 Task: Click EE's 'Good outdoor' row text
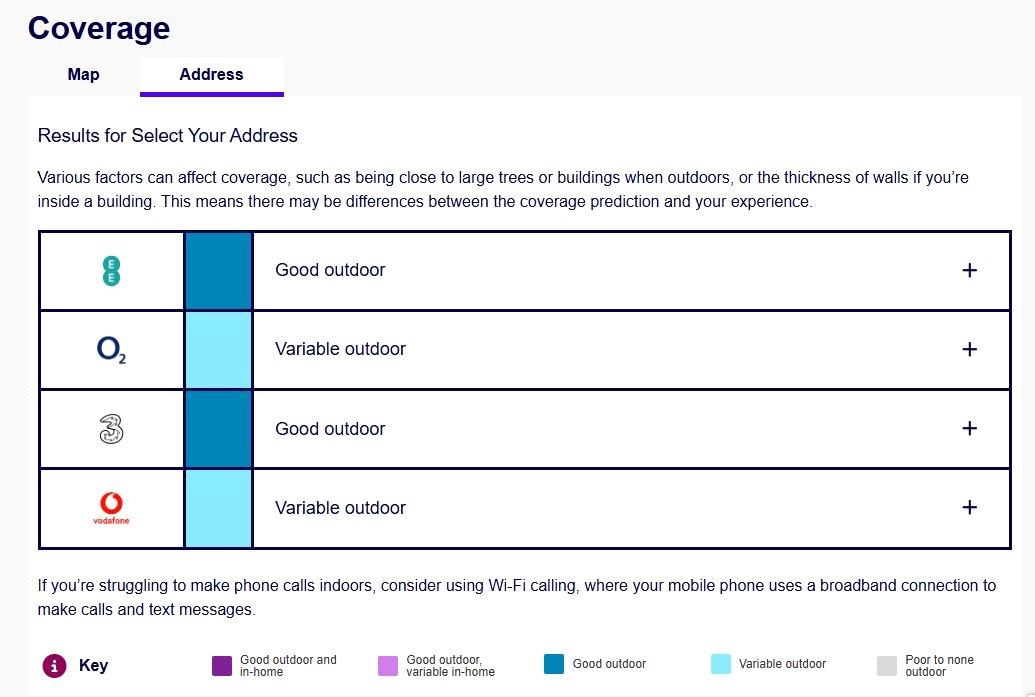pos(330,270)
